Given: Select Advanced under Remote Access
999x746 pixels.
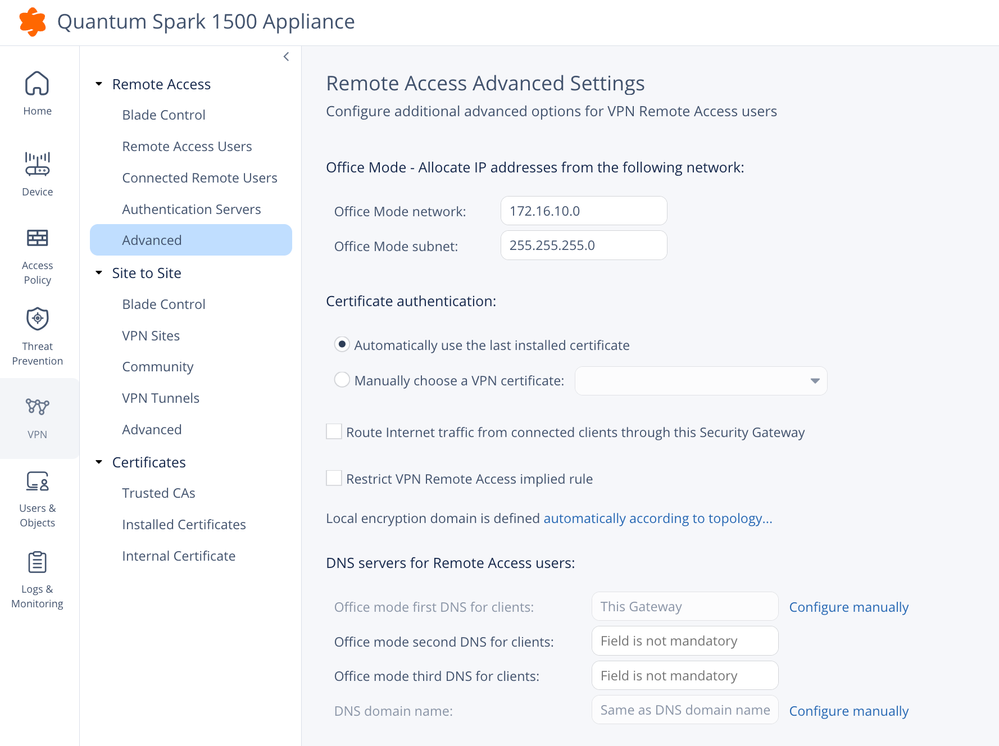Looking at the screenshot, I should click(x=191, y=240).
